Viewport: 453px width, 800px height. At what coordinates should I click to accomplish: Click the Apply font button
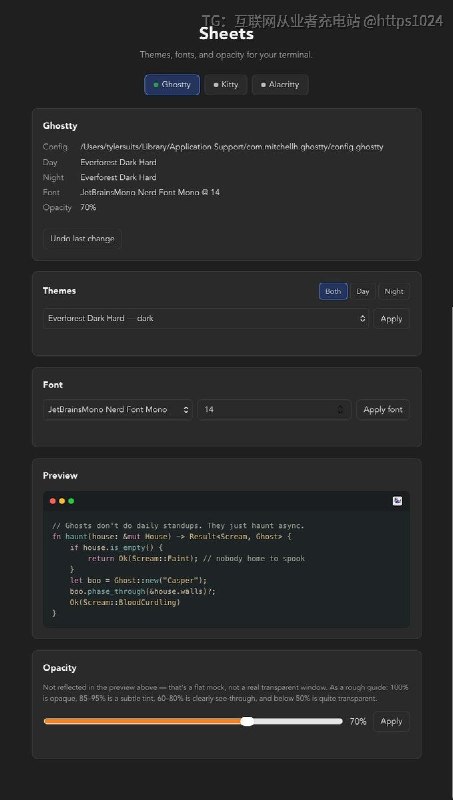(x=383, y=410)
